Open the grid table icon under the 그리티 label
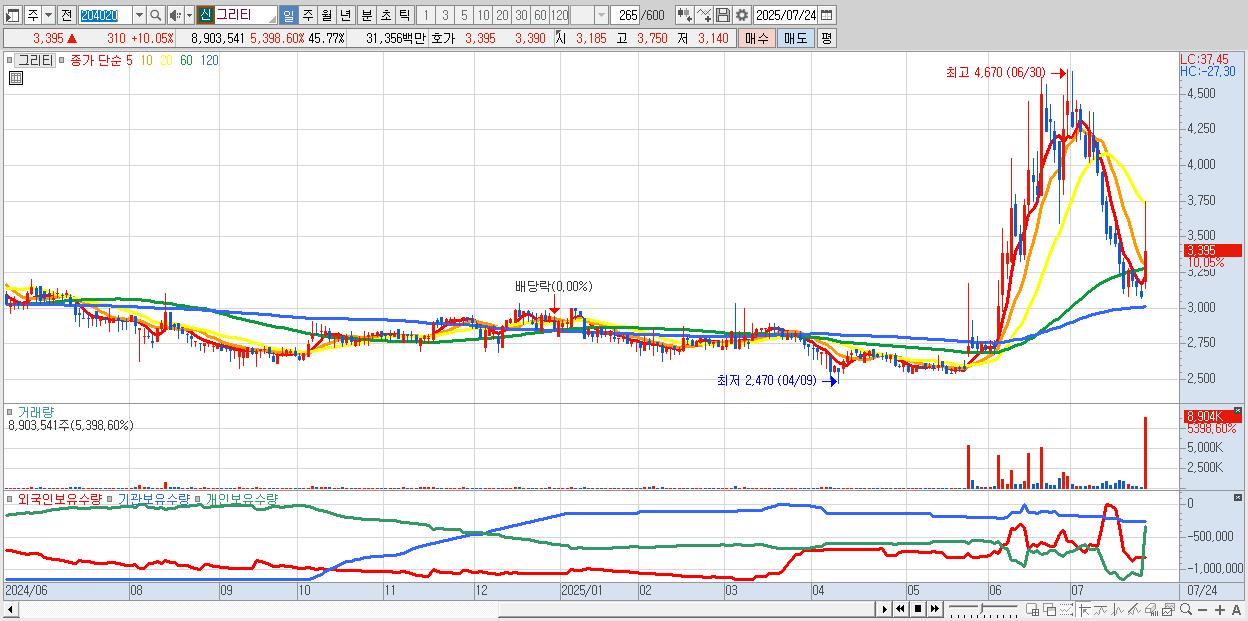Viewport: 1248px width, 621px height. coord(15,78)
